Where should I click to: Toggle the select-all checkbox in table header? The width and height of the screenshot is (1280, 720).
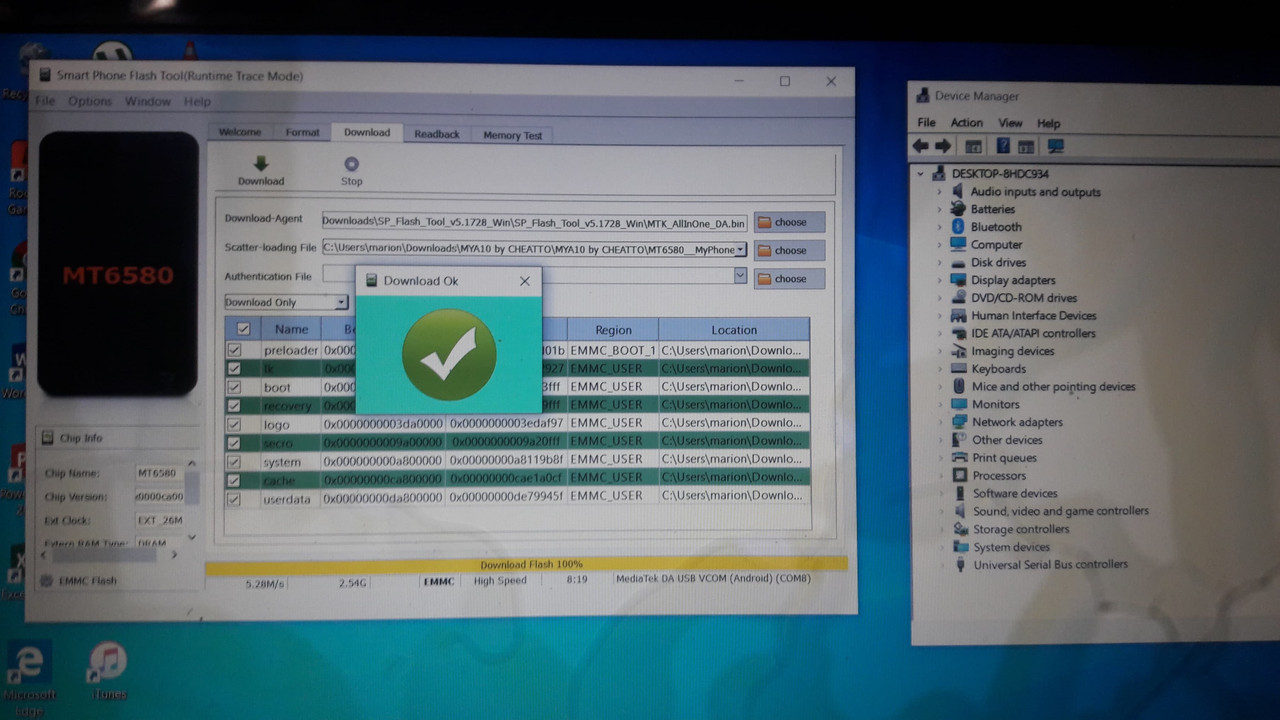pyautogui.click(x=243, y=328)
